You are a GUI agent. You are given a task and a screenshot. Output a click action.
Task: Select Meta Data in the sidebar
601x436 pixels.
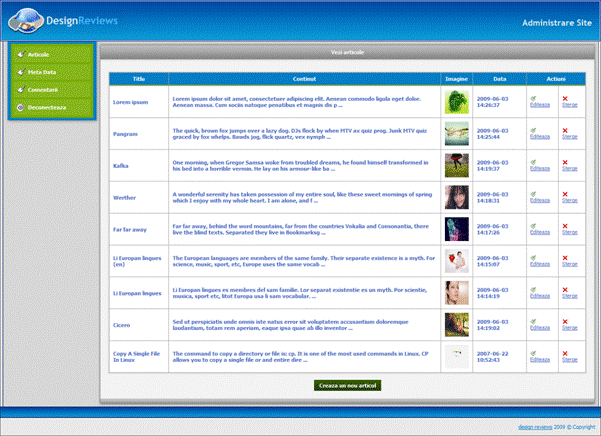click(42, 72)
